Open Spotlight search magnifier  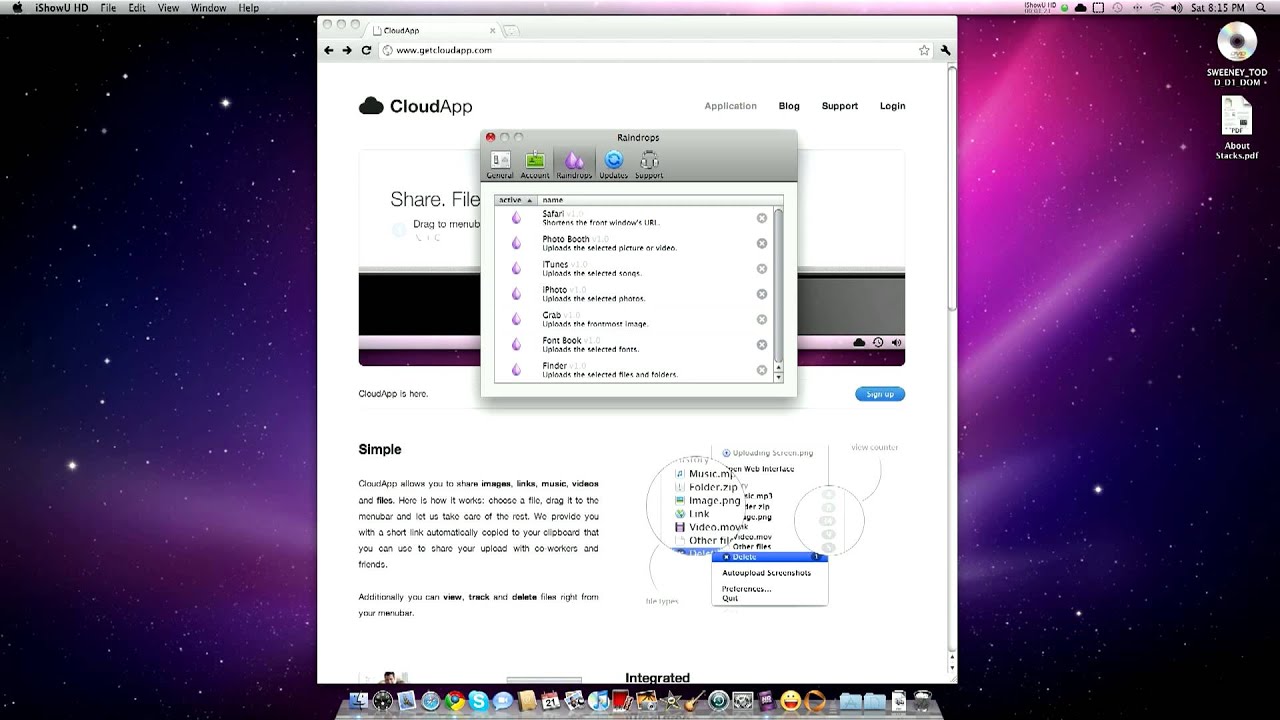point(1261,8)
